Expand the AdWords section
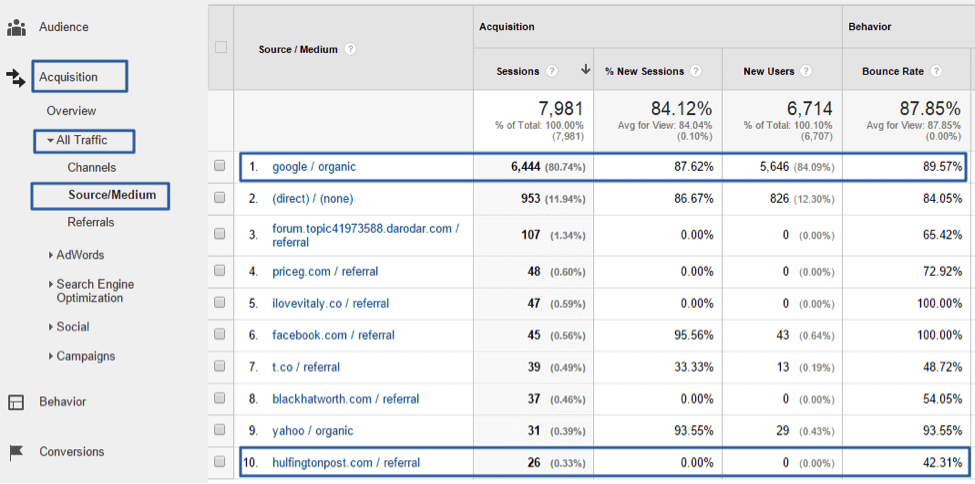 point(50,255)
